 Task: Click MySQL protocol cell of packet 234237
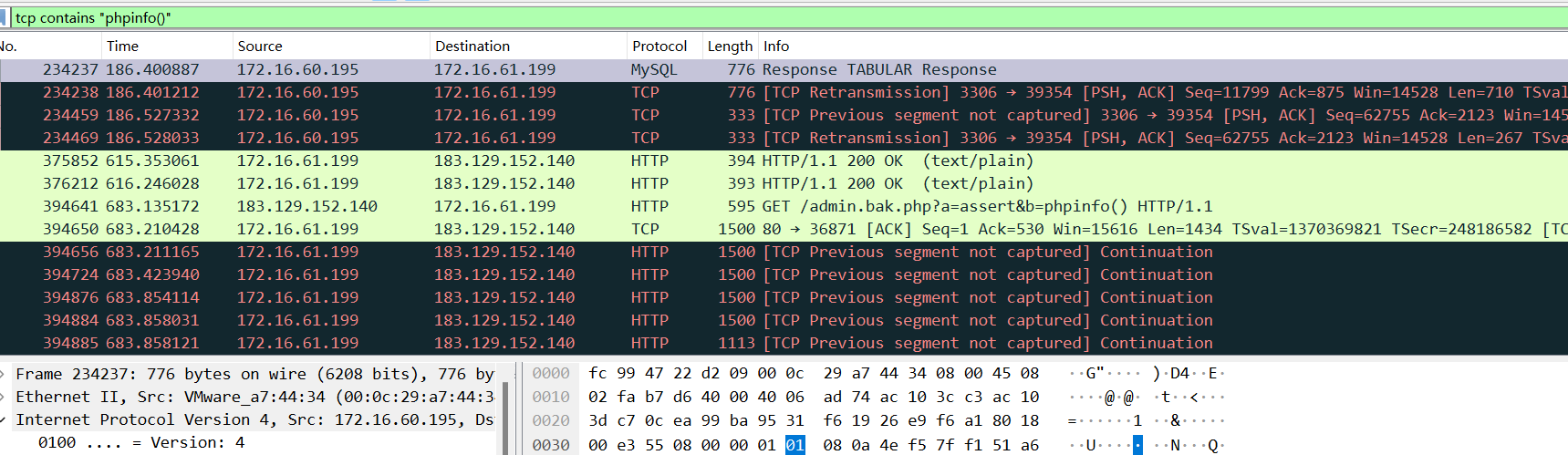[x=654, y=69]
